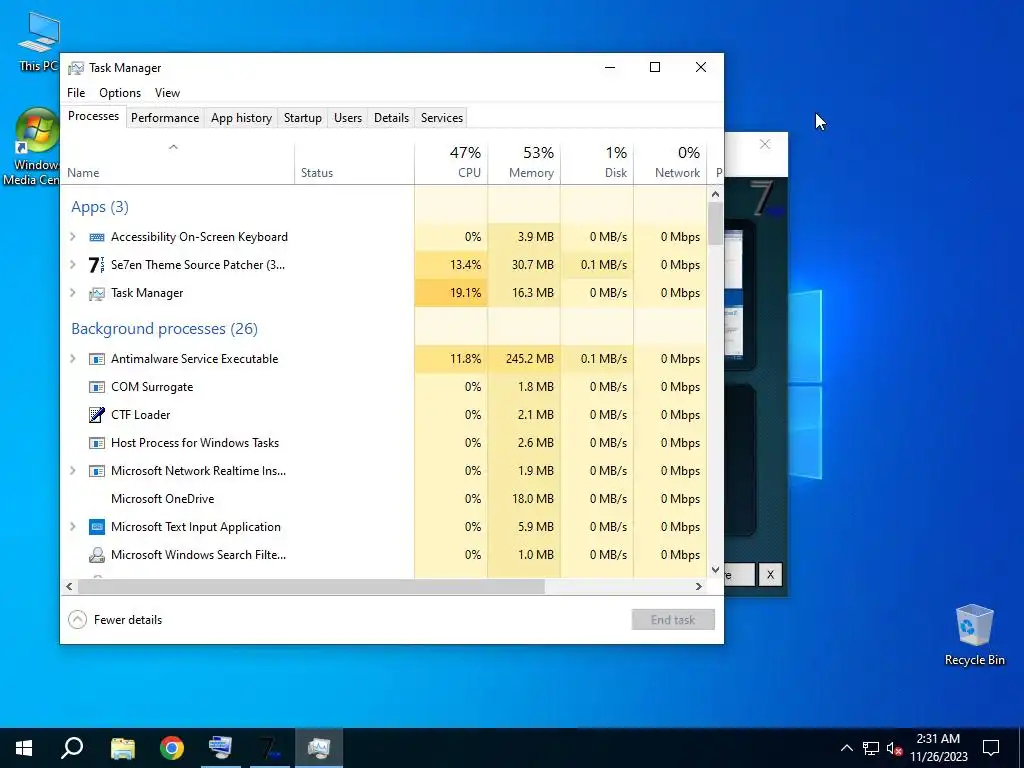The image size is (1024, 768).
Task: Click the End task button
Action: point(673,620)
